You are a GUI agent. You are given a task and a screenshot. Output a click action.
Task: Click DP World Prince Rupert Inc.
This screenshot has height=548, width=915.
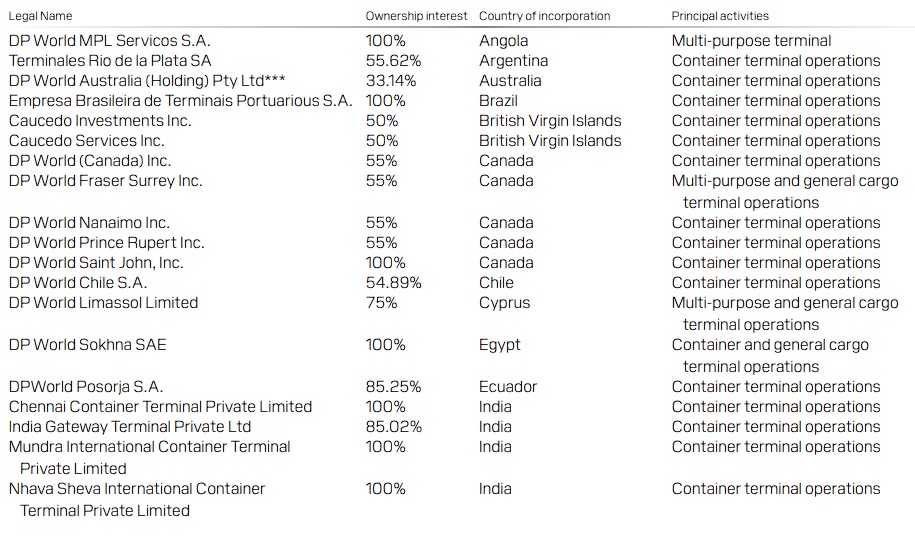(106, 243)
